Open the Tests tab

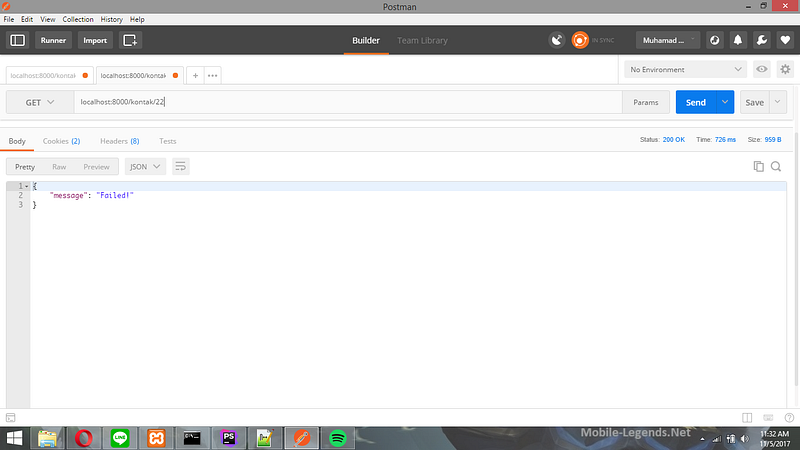coord(167,141)
